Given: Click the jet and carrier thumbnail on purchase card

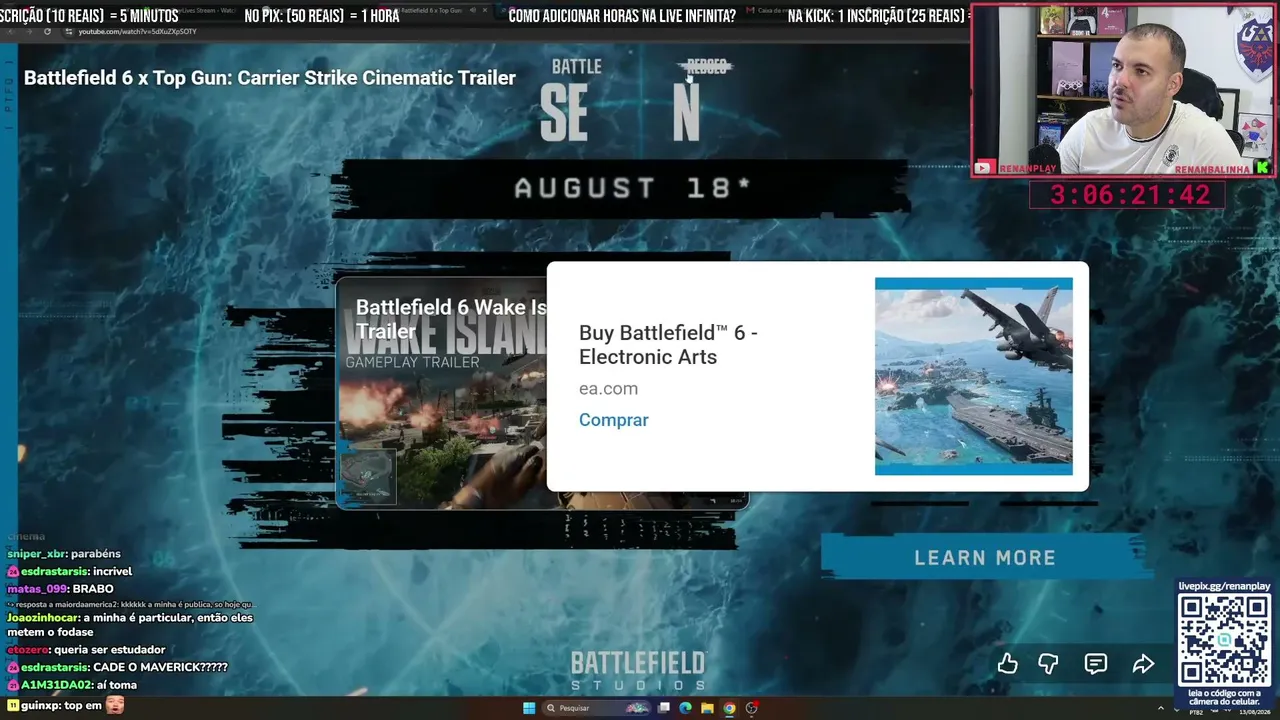Looking at the screenshot, I should coord(974,376).
